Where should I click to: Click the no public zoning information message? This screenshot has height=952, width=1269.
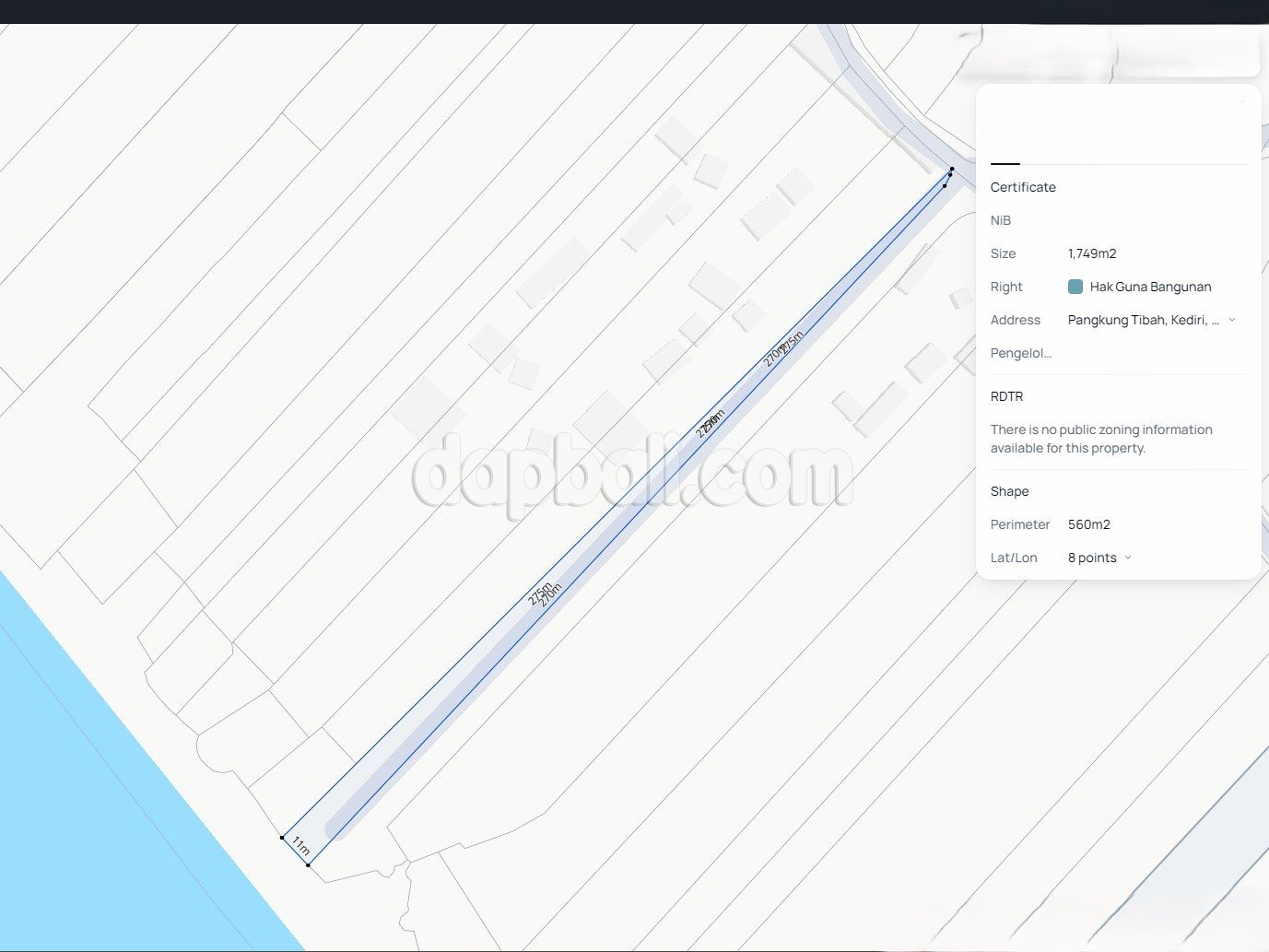(1101, 439)
